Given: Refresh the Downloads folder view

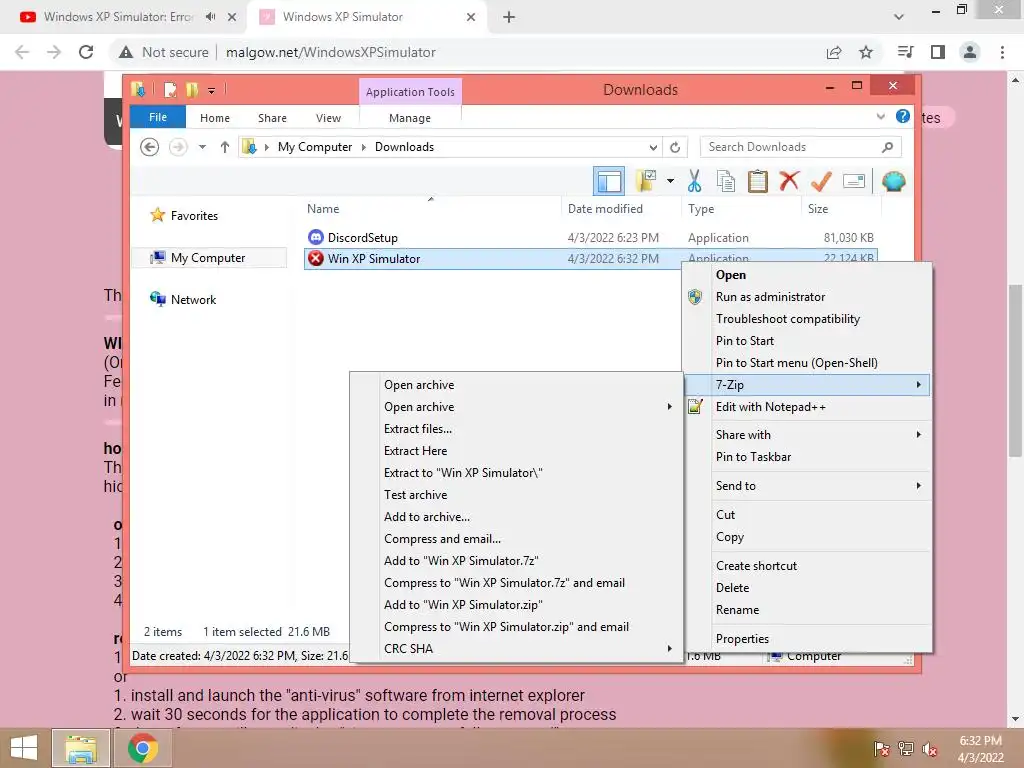Looking at the screenshot, I should tap(675, 147).
